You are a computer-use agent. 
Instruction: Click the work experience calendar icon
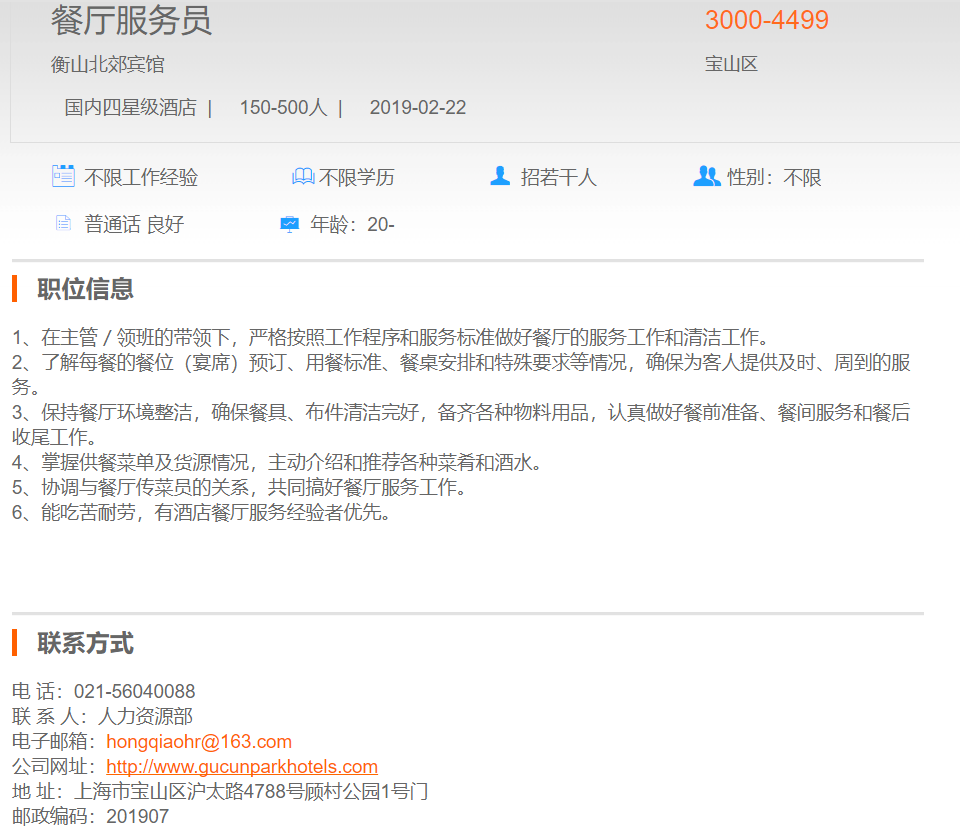[x=63, y=176]
